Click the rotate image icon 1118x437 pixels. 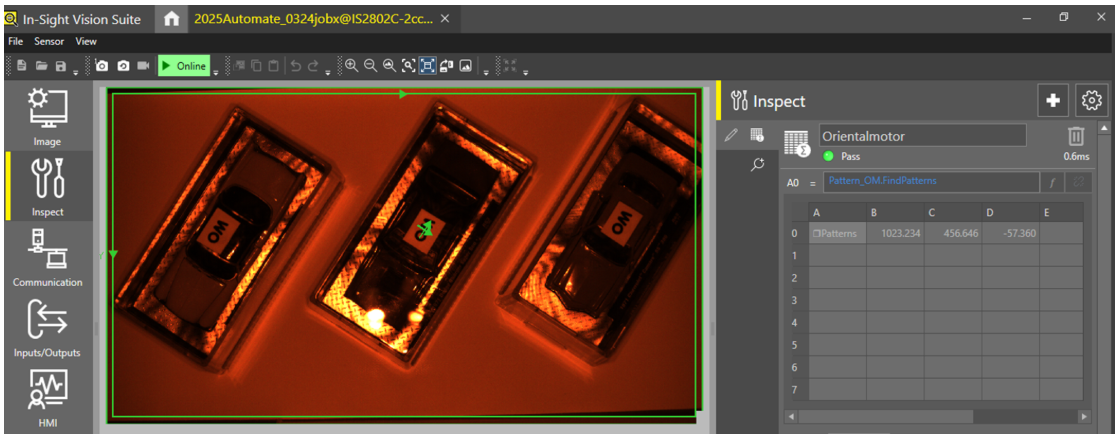[x=446, y=66]
